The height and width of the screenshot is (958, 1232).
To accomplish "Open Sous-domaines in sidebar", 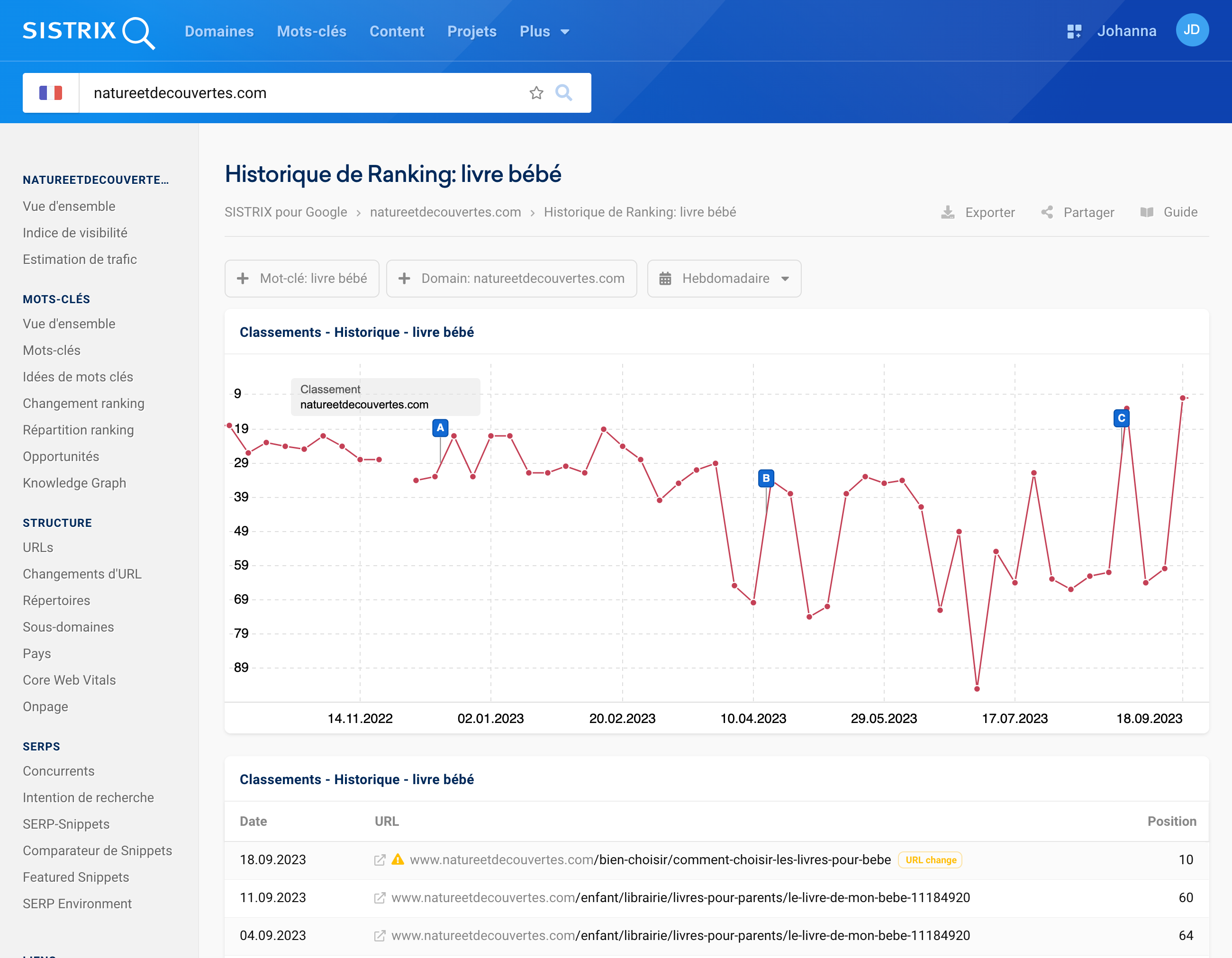I will tap(68, 627).
